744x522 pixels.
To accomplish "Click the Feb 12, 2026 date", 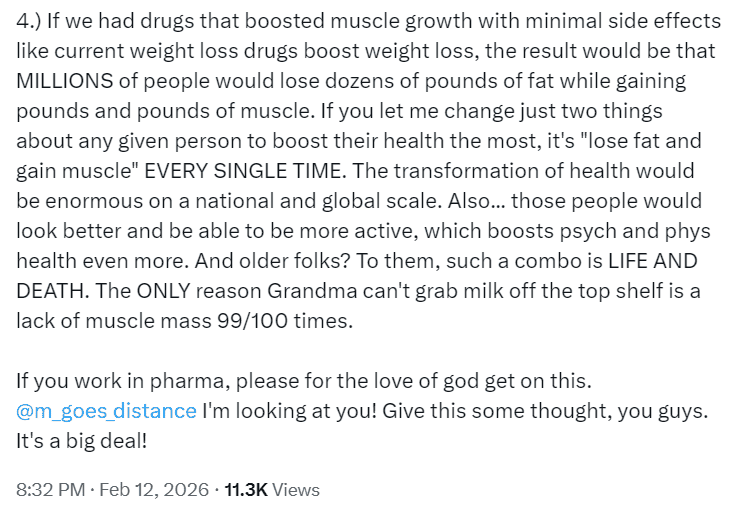I will click(x=154, y=490).
